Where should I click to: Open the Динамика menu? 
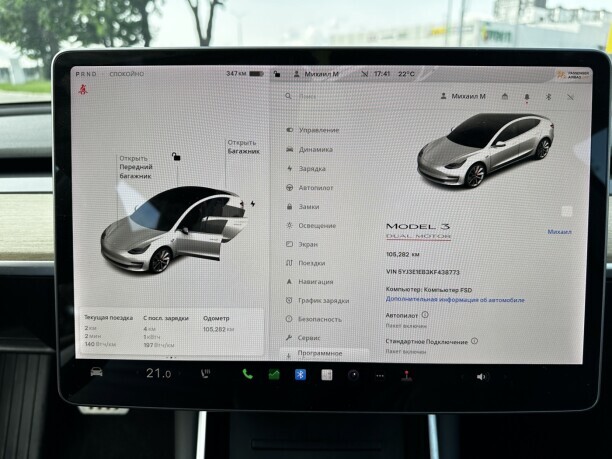point(310,149)
